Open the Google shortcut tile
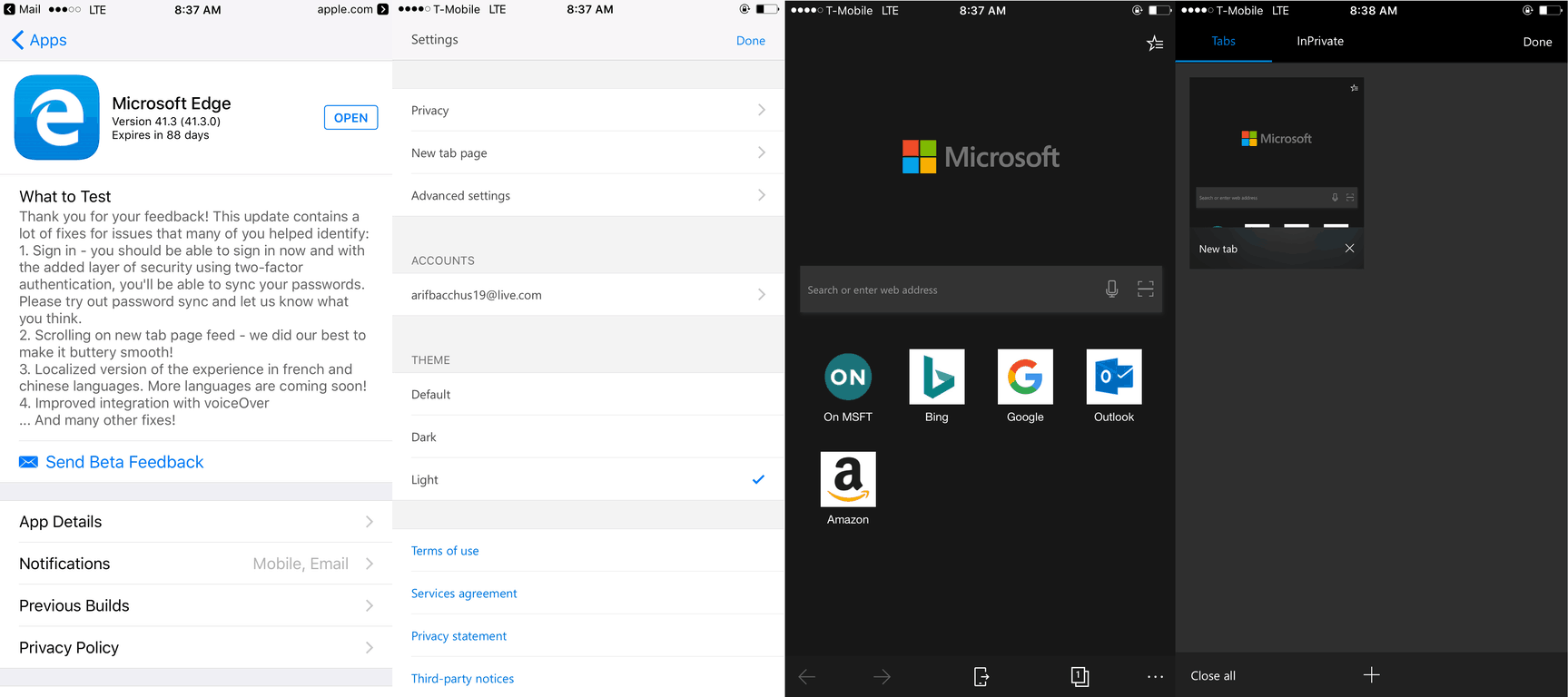 (1025, 387)
